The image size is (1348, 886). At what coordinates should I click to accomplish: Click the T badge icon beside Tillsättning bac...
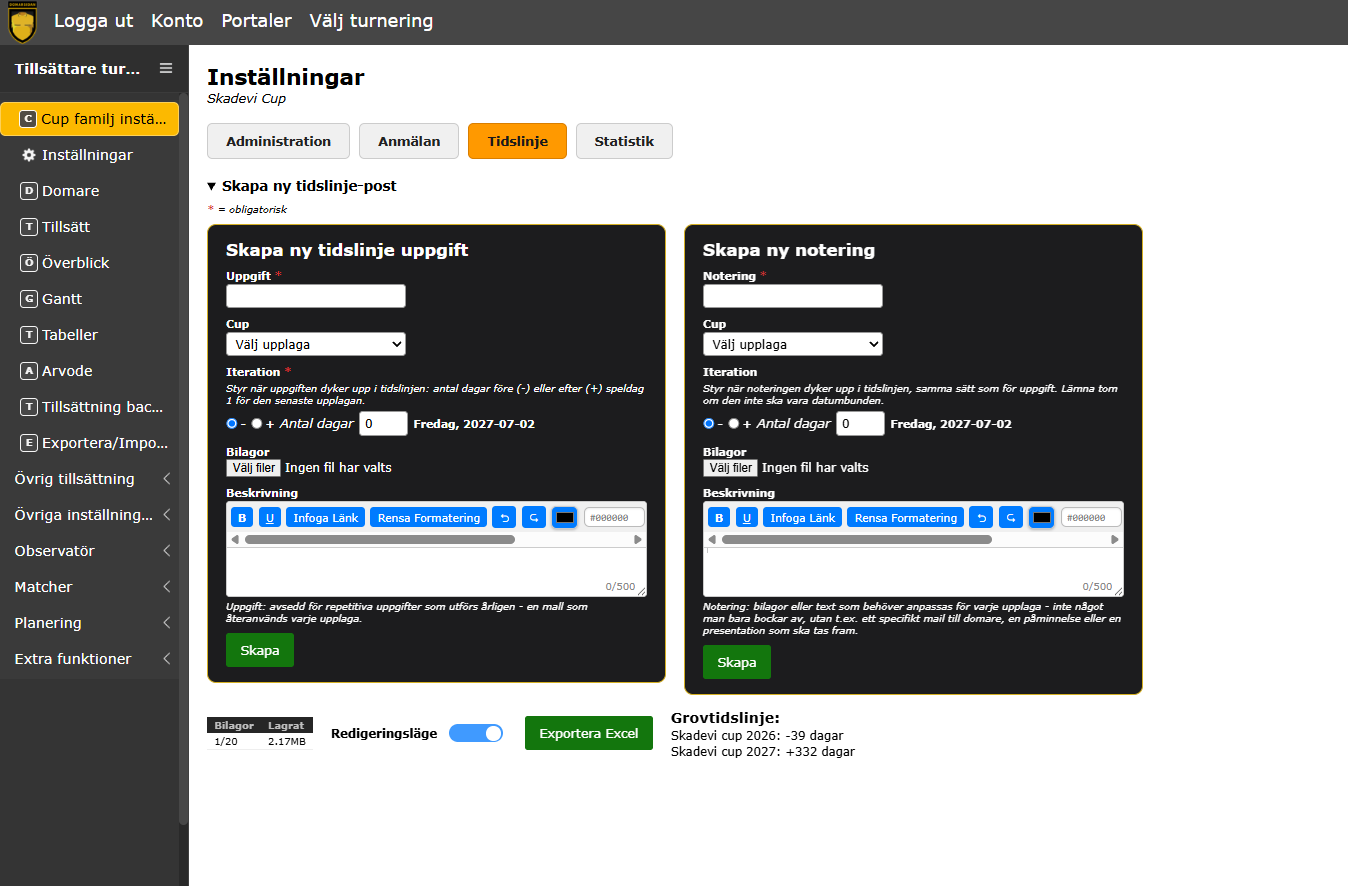point(29,407)
